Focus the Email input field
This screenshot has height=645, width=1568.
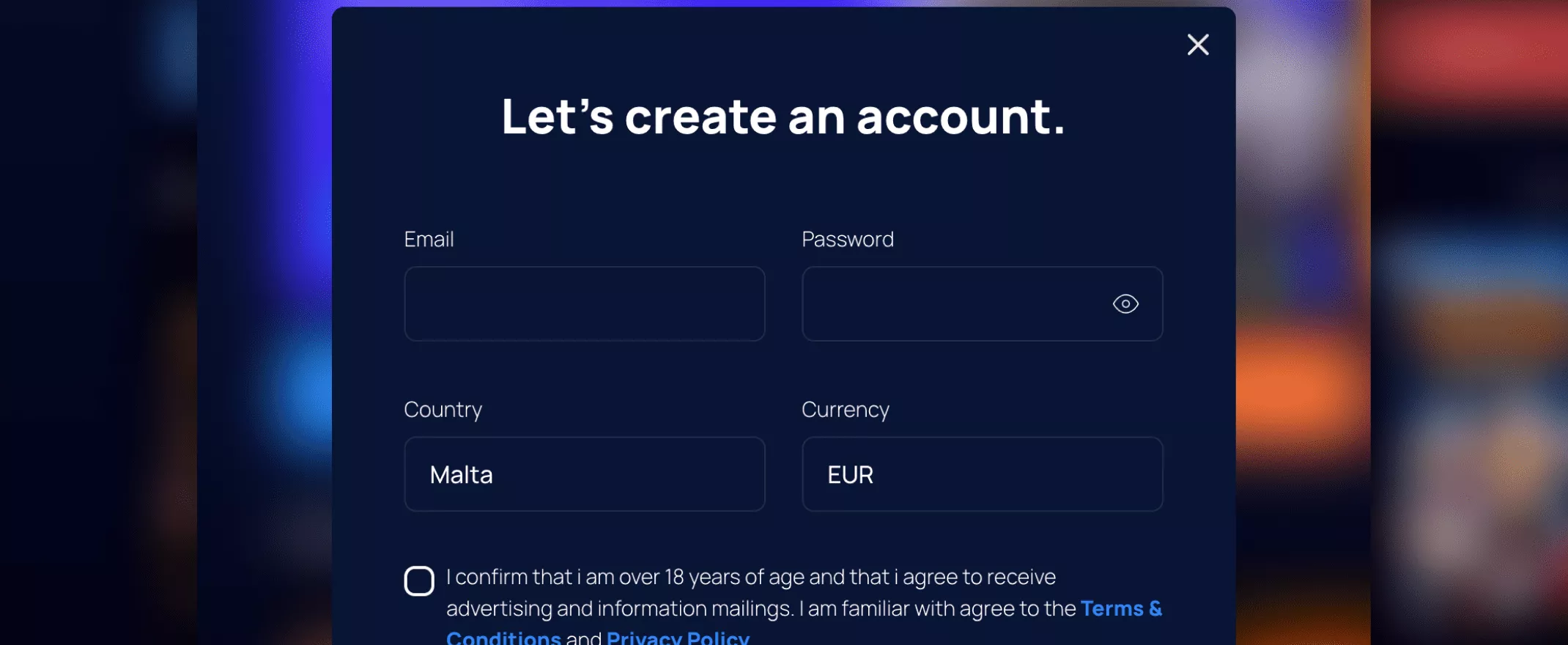(585, 303)
